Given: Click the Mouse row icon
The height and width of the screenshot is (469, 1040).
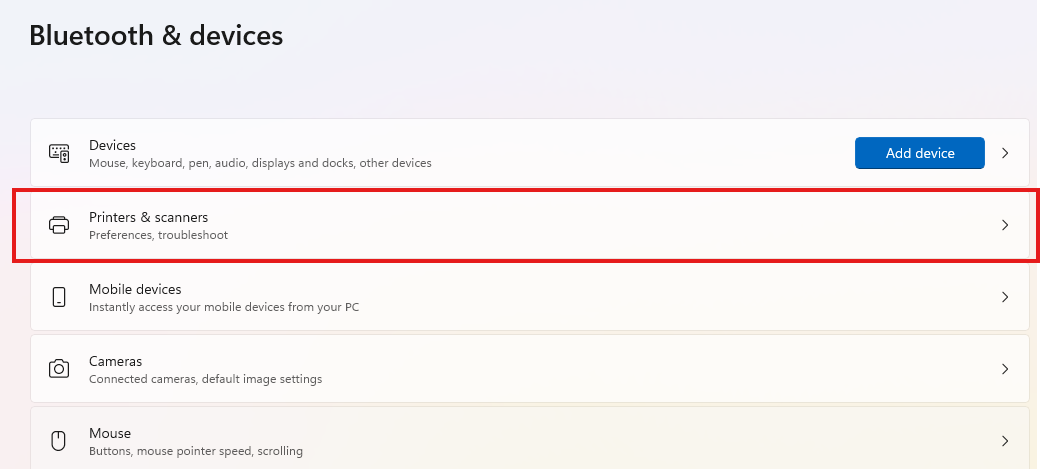Looking at the screenshot, I should 59,441.
